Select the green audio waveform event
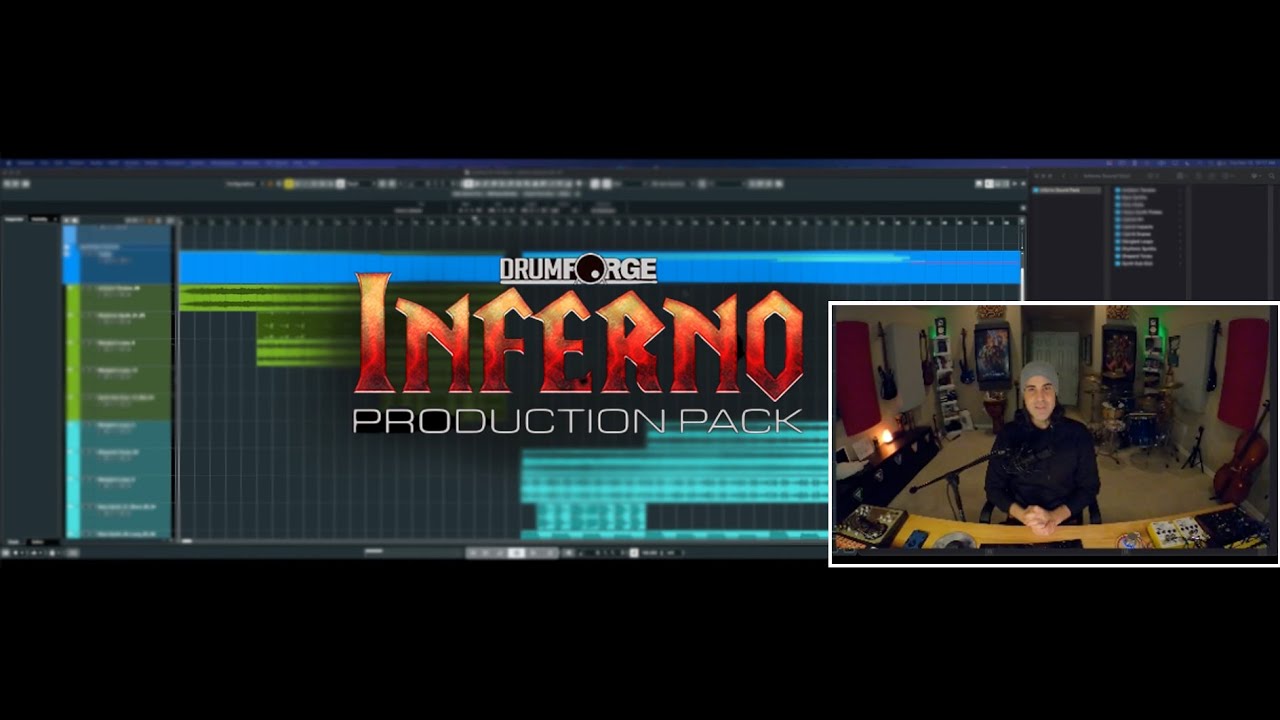The image size is (1280, 720). (x=268, y=298)
